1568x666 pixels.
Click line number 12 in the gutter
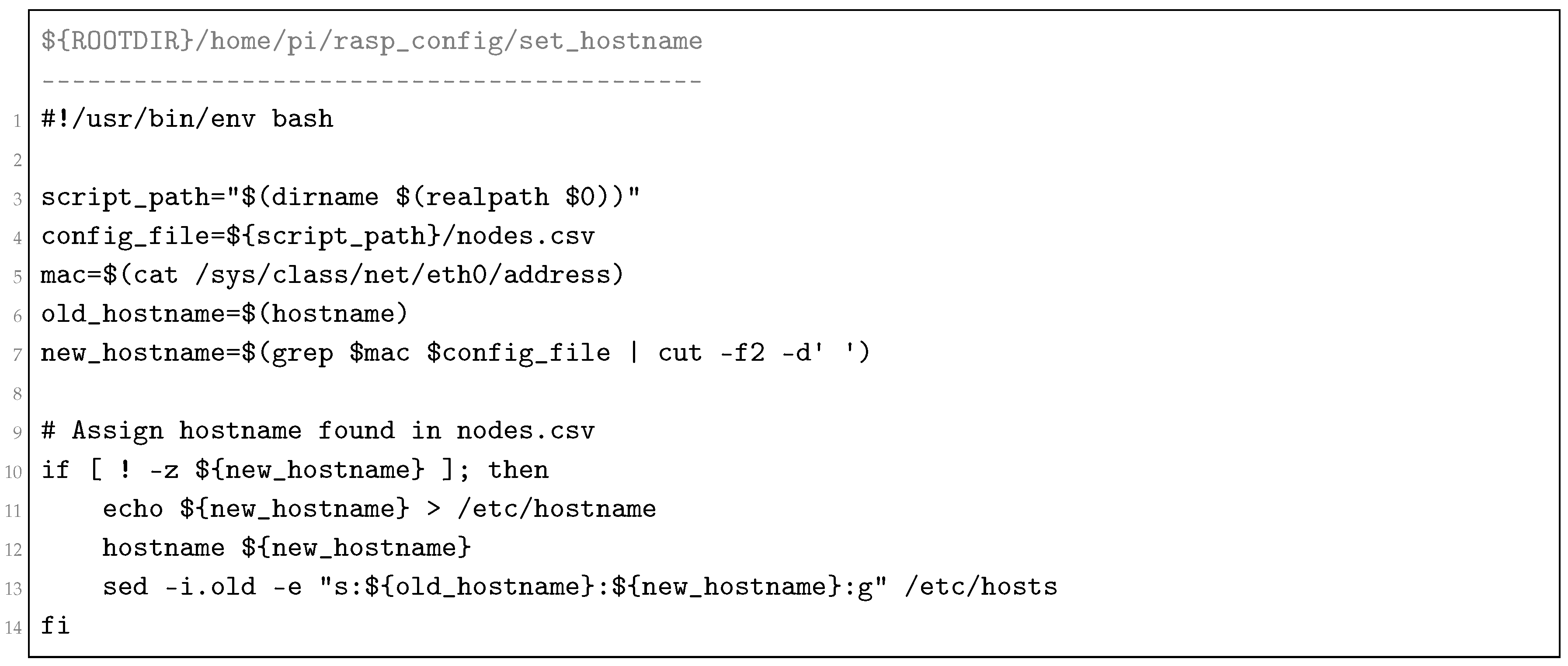click(x=14, y=550)
